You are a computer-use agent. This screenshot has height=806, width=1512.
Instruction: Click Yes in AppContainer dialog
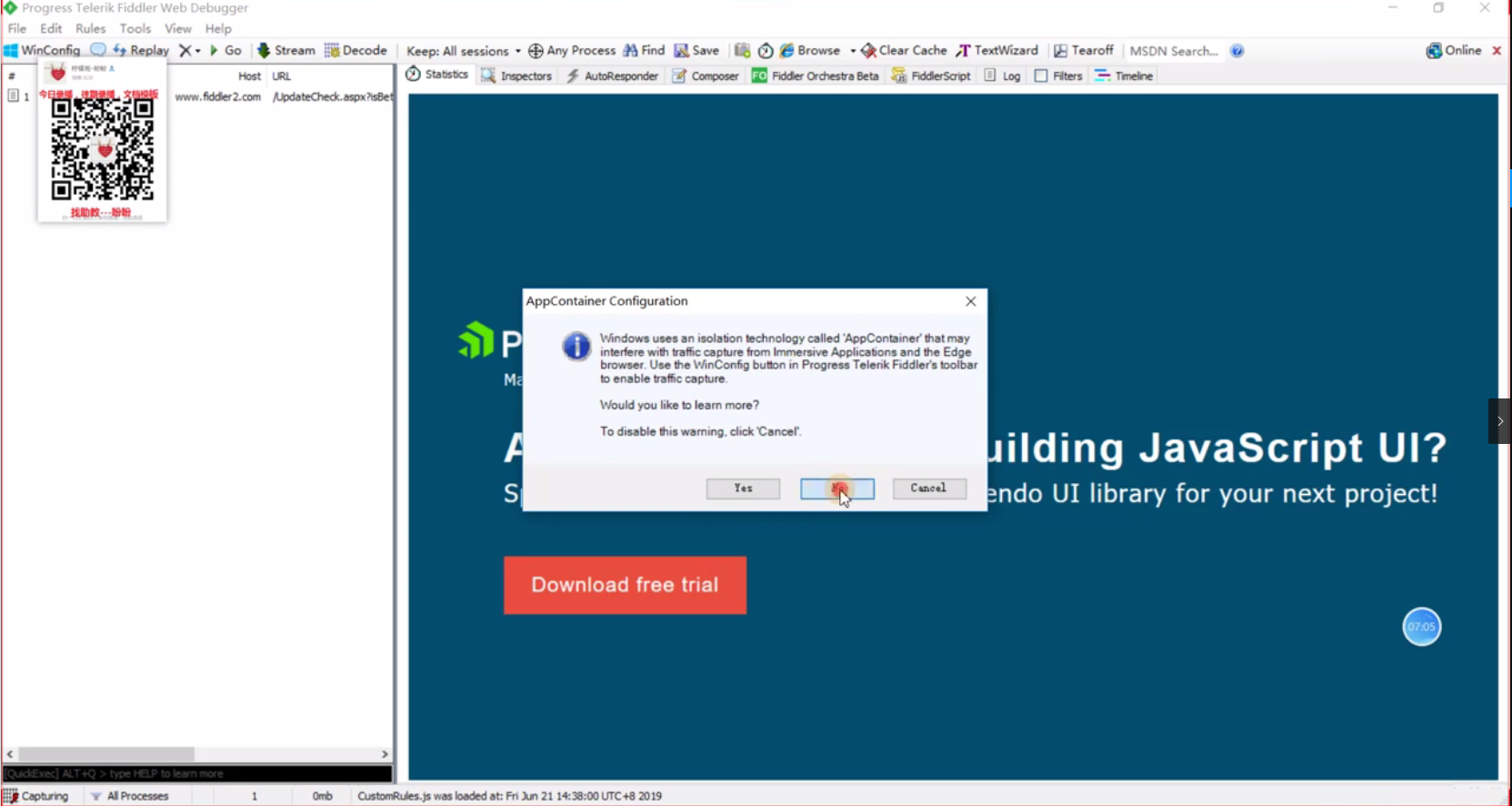[743, 489]
